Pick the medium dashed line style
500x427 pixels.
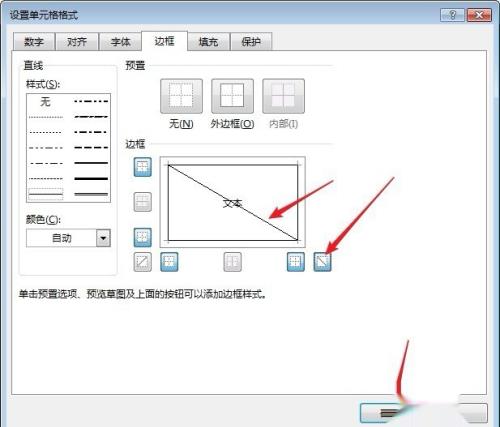[x=91, y=147]
